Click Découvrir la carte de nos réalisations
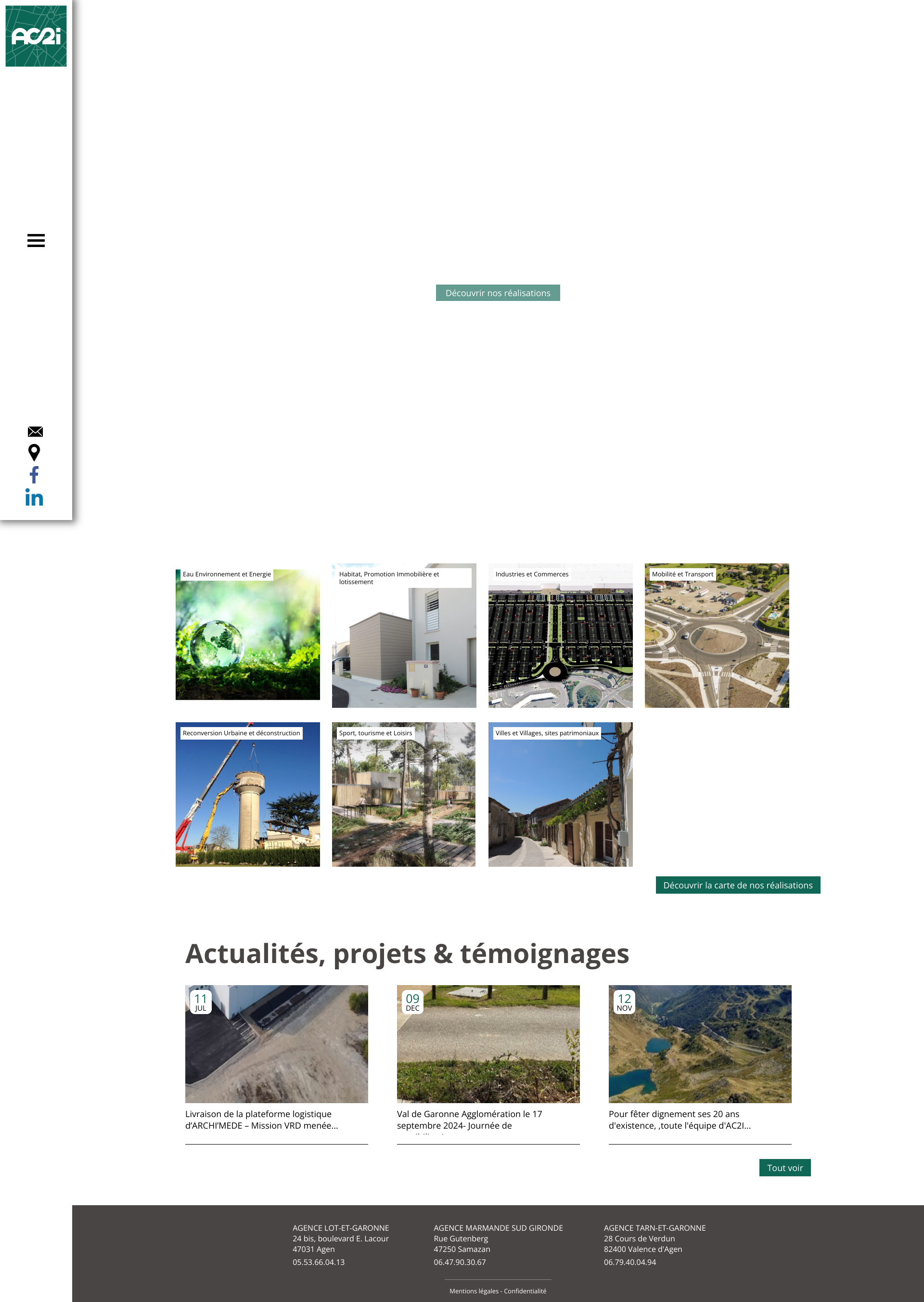The image size is (924, 1302). pos(738,885)
